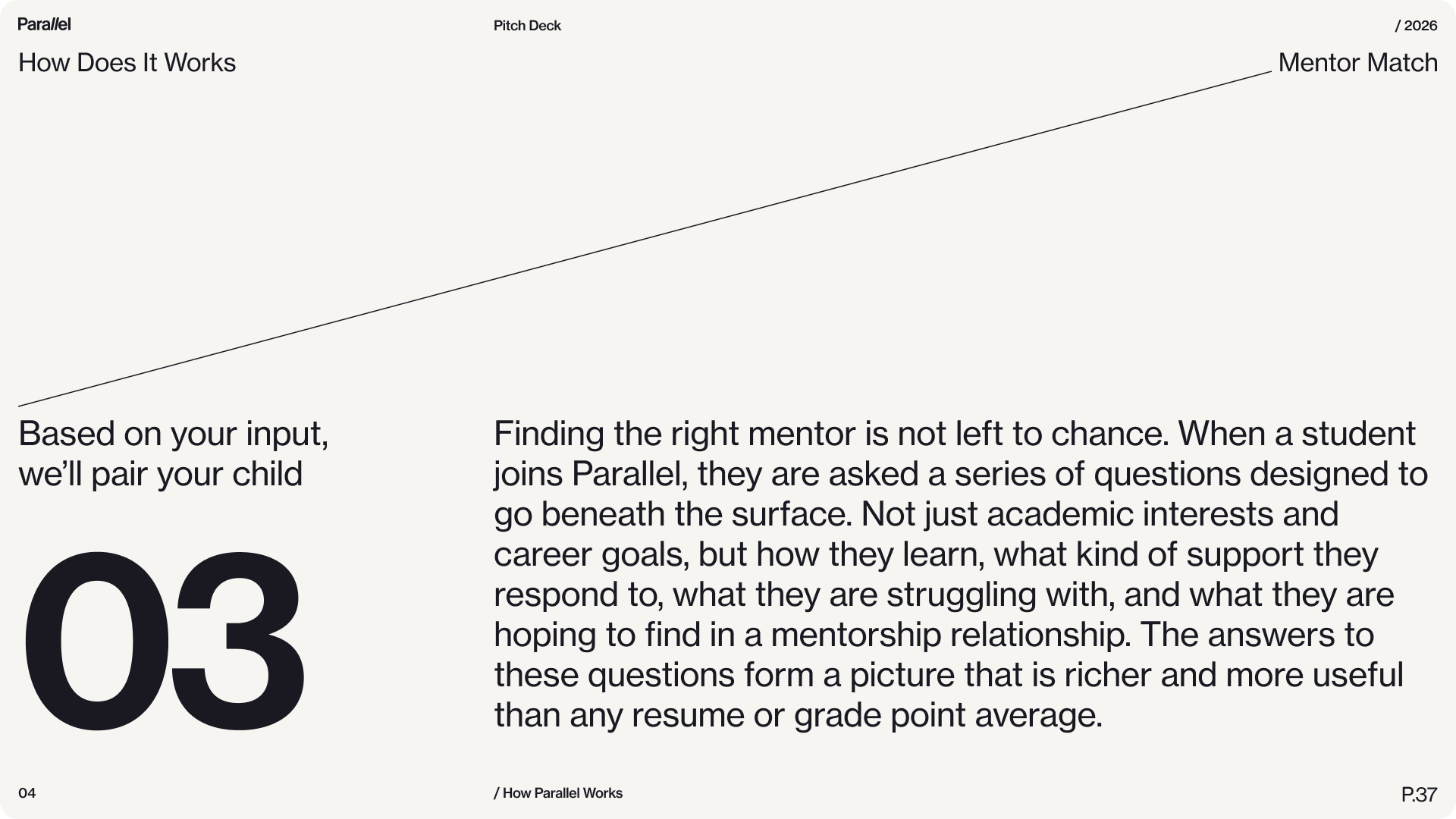
Task: Select 'career goals' text line
Action: [936, 555]
